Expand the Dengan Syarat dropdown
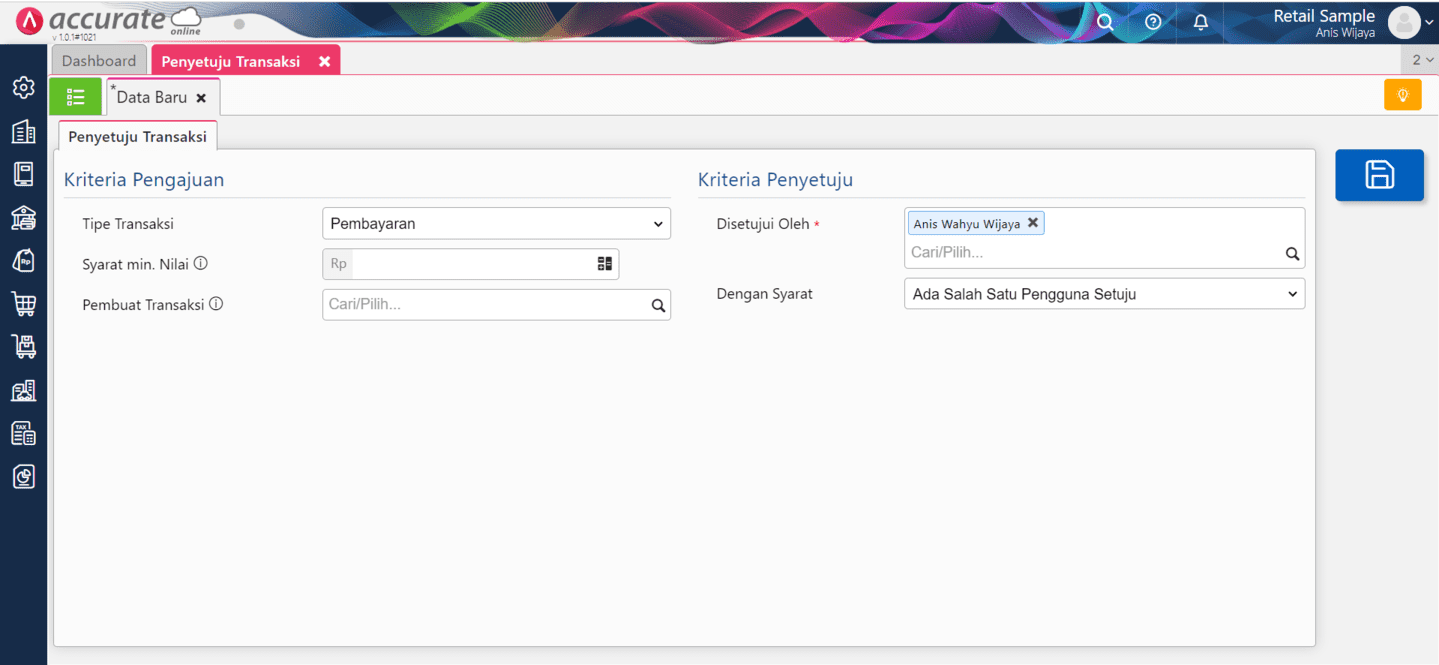This screenshot has height=665, width=1439. coord(1103,294)
